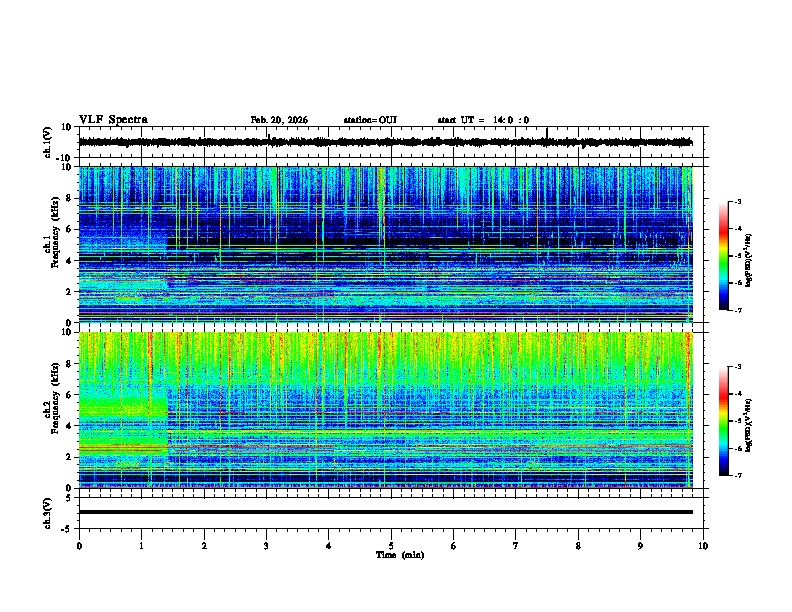792x612 pixels.
Task: Click the "VLF Spectra" title text
Action: point(113,120)
